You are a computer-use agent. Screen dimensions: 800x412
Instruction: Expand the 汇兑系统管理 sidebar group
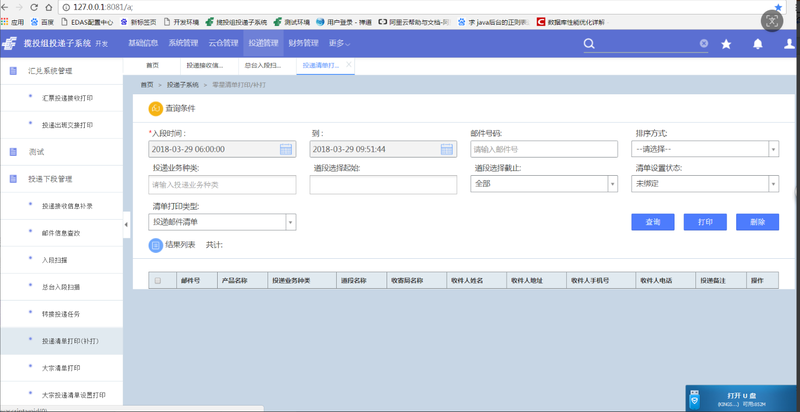pyautogui.click(x=61, y=71)
